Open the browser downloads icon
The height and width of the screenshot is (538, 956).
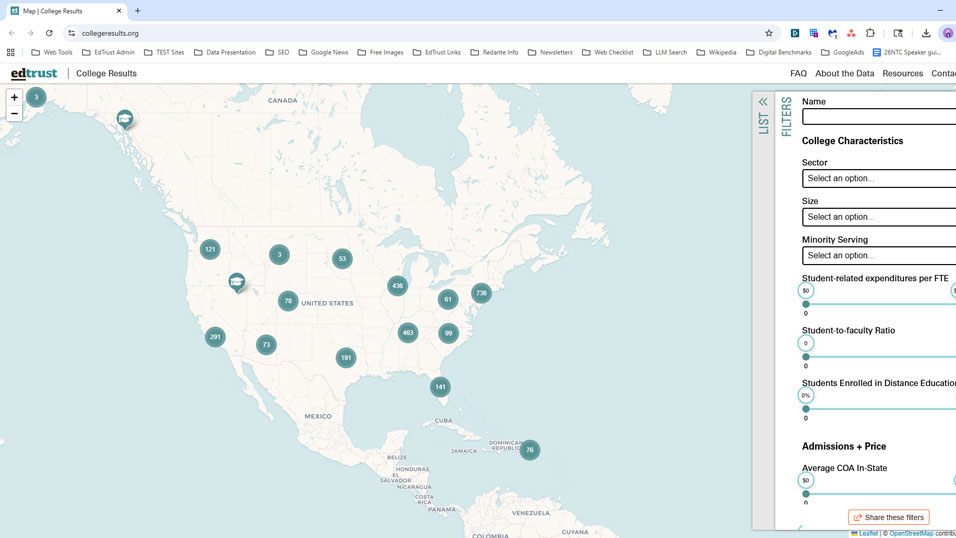pyautogui.click(x=926, y=33)
